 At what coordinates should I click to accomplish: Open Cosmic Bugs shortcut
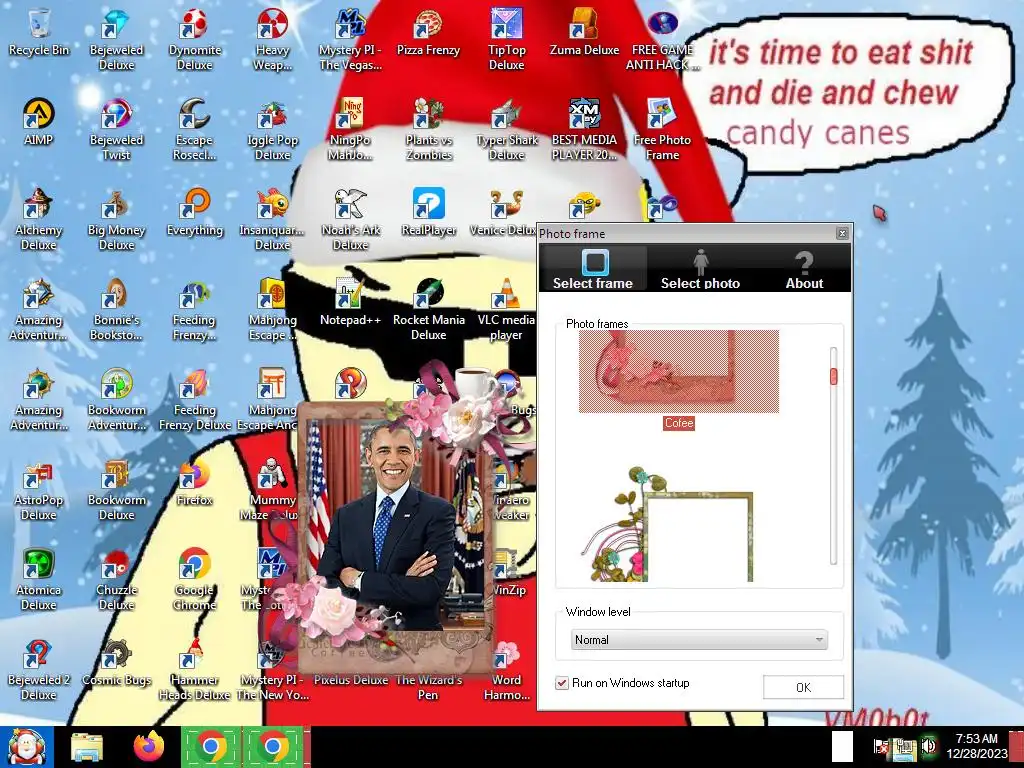click(x=116, y=663)
